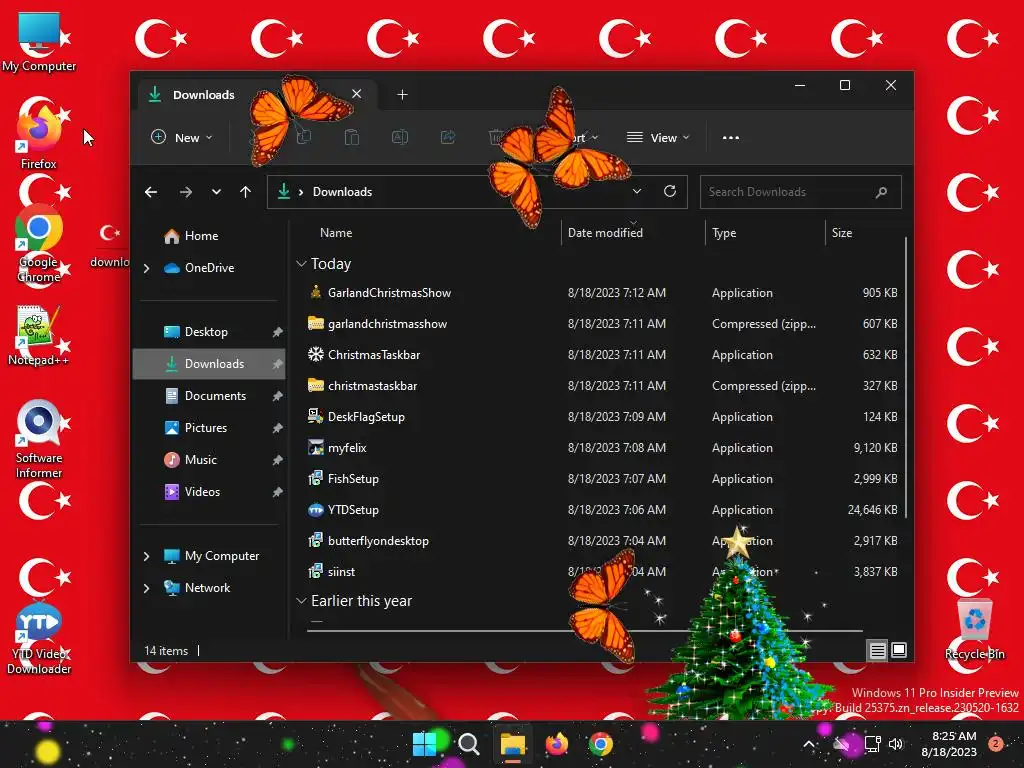Screen dimensions: 1024x768
Task: Collapse the Today group
Action: coord(301,264)
